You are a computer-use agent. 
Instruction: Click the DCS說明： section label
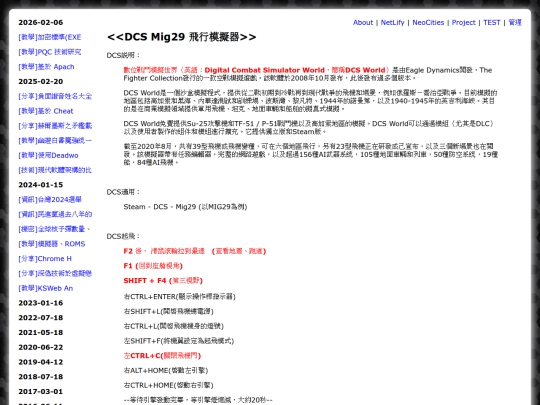point(123,55)
